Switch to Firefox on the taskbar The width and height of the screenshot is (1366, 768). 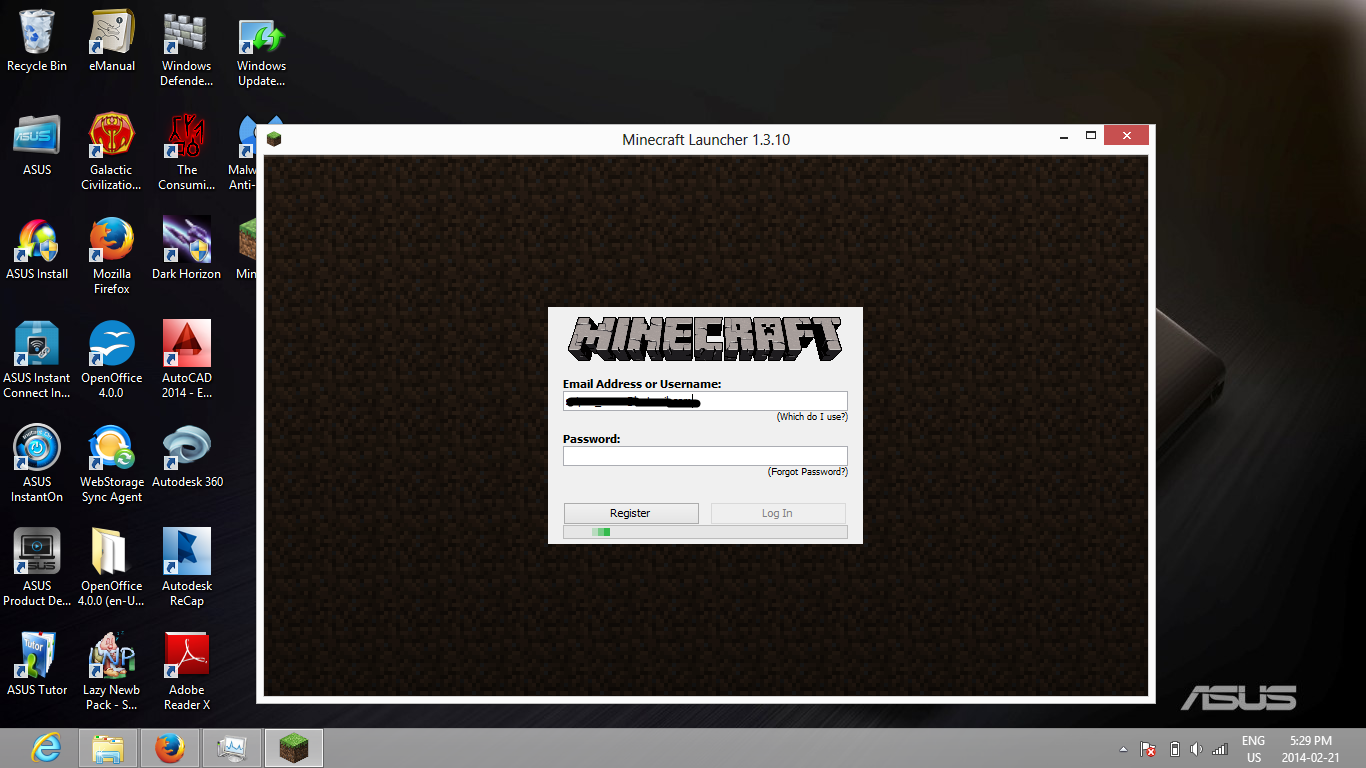[x=170, y=748]
